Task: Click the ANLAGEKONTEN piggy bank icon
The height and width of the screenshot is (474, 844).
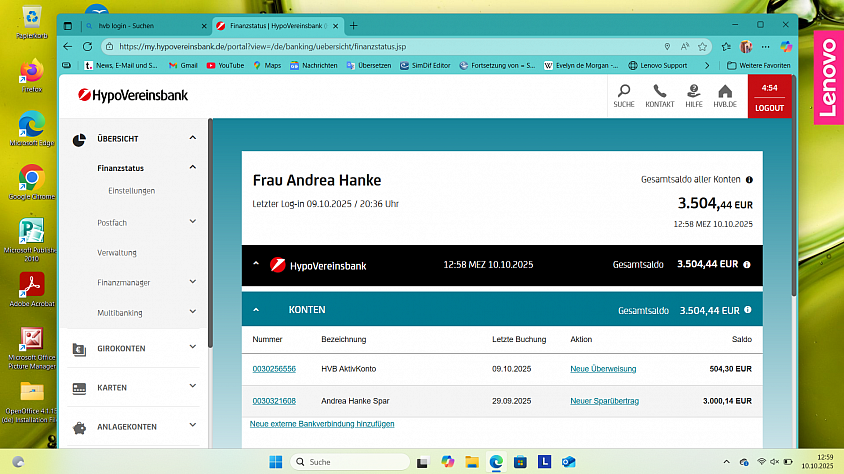Action: (x=79, y=428)
